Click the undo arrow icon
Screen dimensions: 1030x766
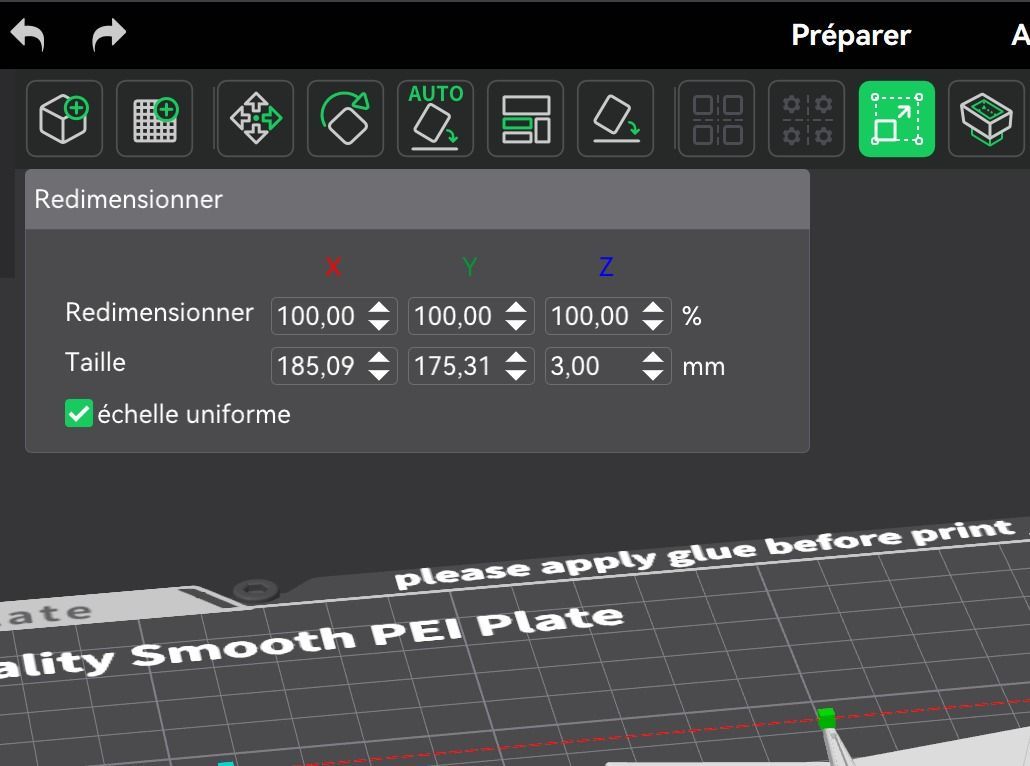click(x=28, y=34)
